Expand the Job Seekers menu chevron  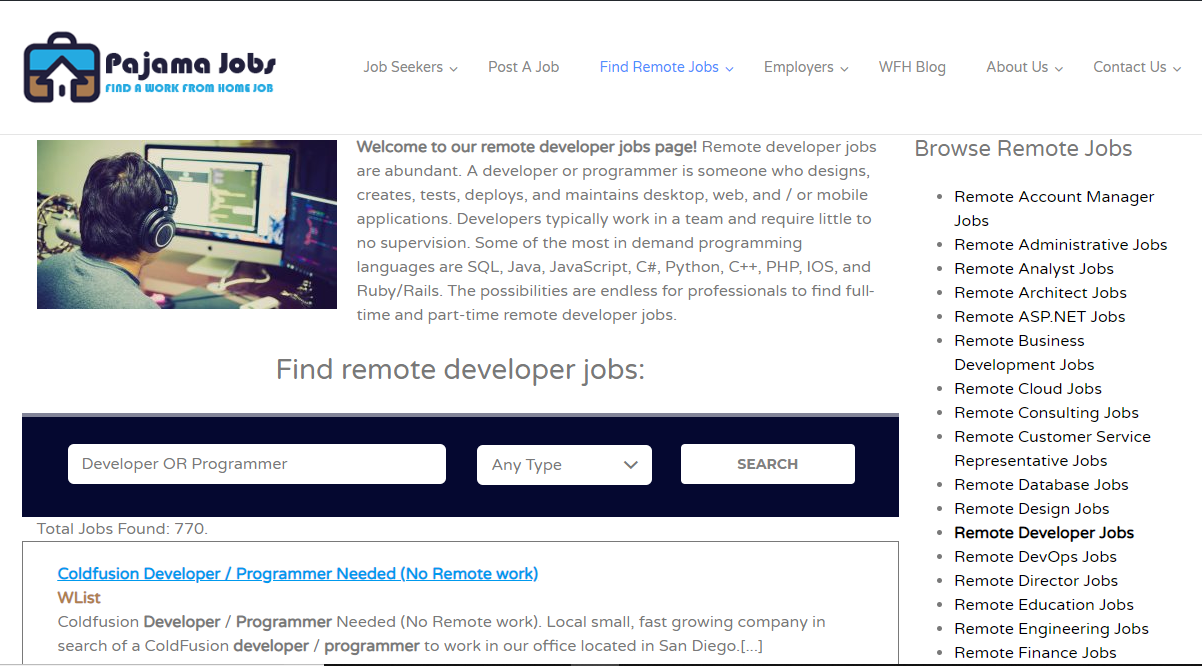click(454, 69)
